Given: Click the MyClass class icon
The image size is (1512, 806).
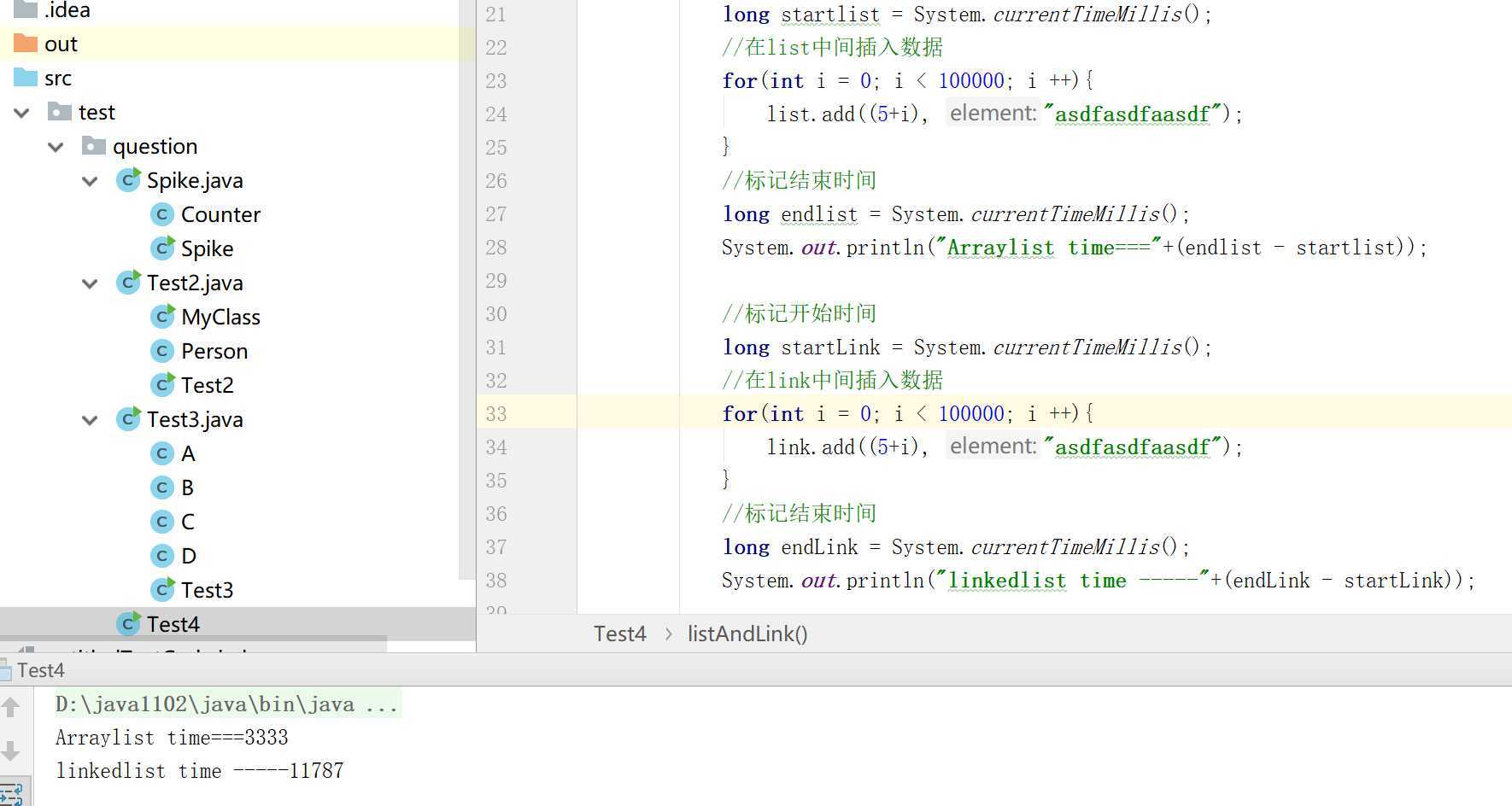Looking at the screenshot, I should pyautogui.click(x=162, y=317).
